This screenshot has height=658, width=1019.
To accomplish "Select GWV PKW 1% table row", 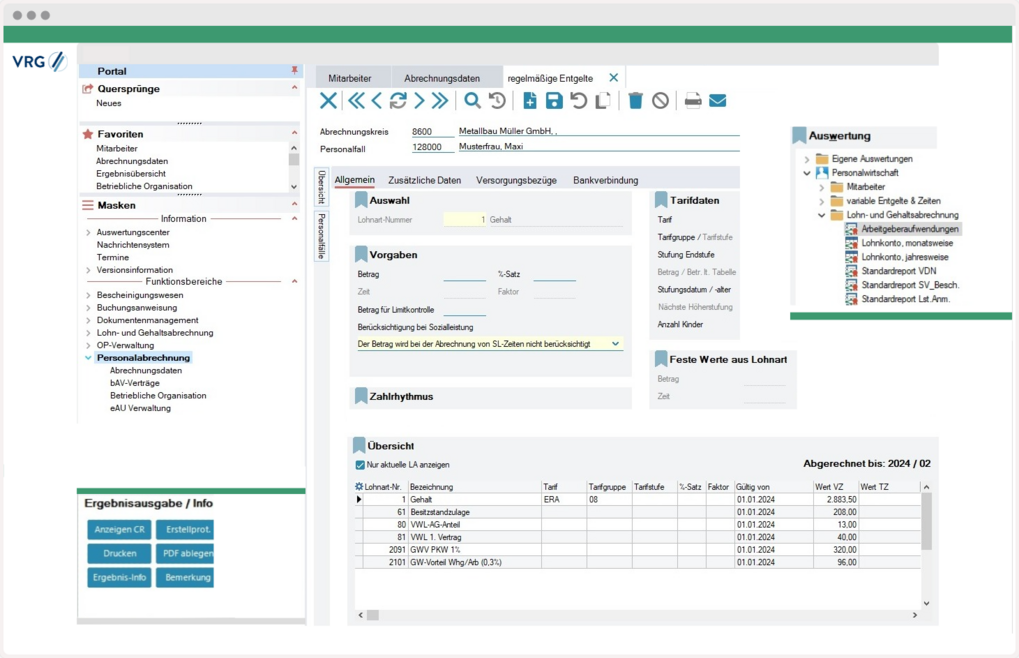I will [638, 550].
